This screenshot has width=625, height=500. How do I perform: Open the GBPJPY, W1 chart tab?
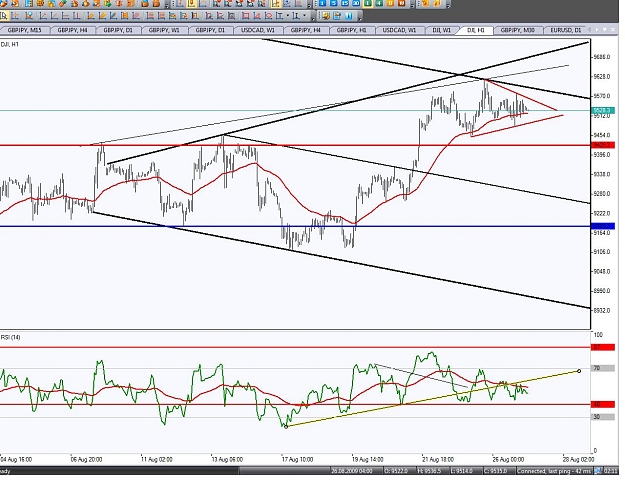[164, 30]
